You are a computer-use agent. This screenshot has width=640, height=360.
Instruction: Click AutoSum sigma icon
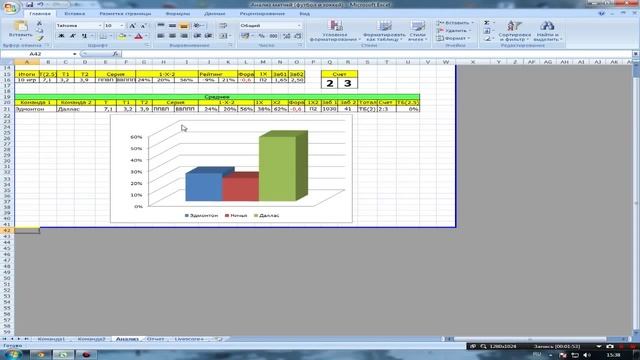click(x=487, y=23)
